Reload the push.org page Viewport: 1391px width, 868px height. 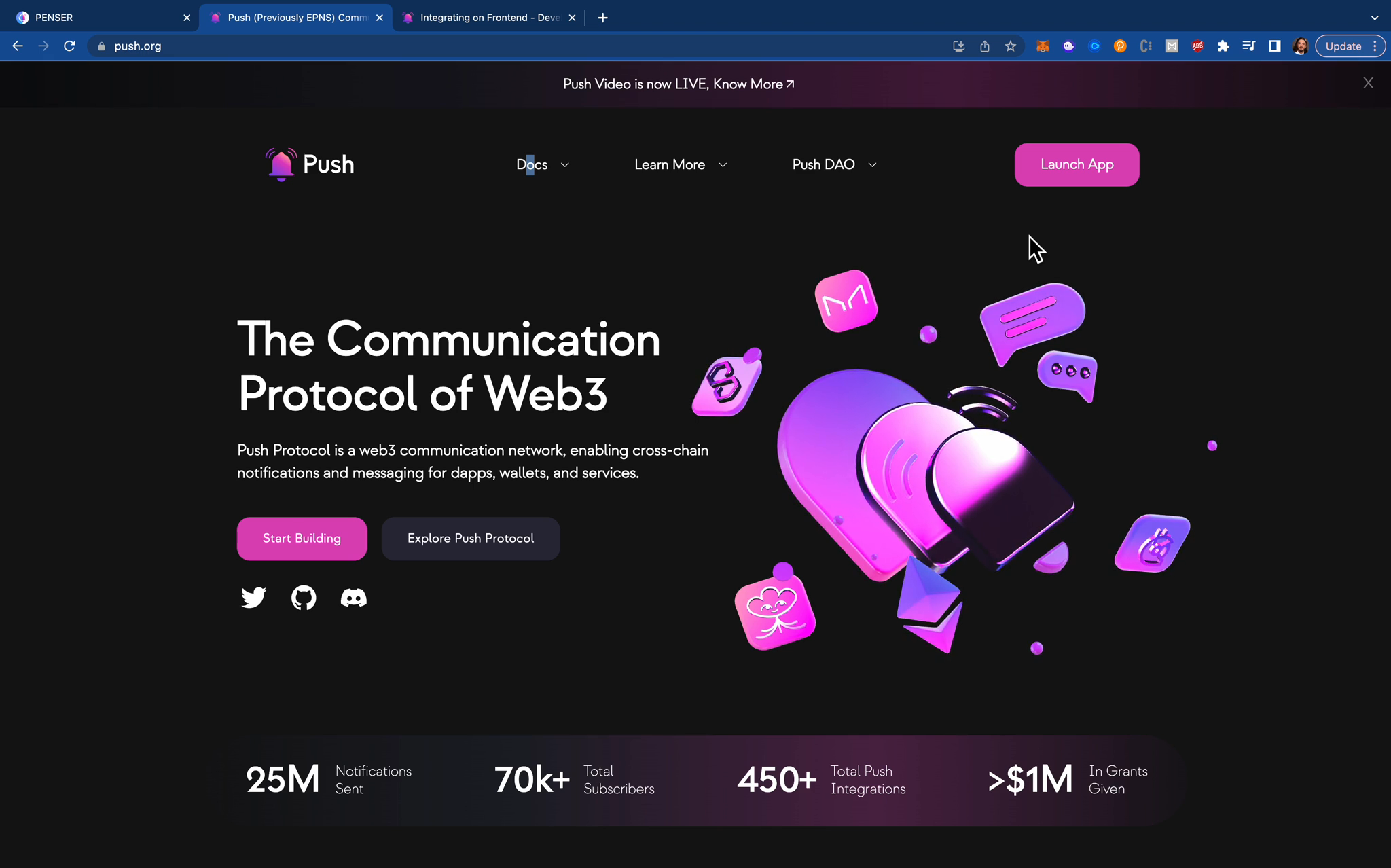tap(69, 46)
